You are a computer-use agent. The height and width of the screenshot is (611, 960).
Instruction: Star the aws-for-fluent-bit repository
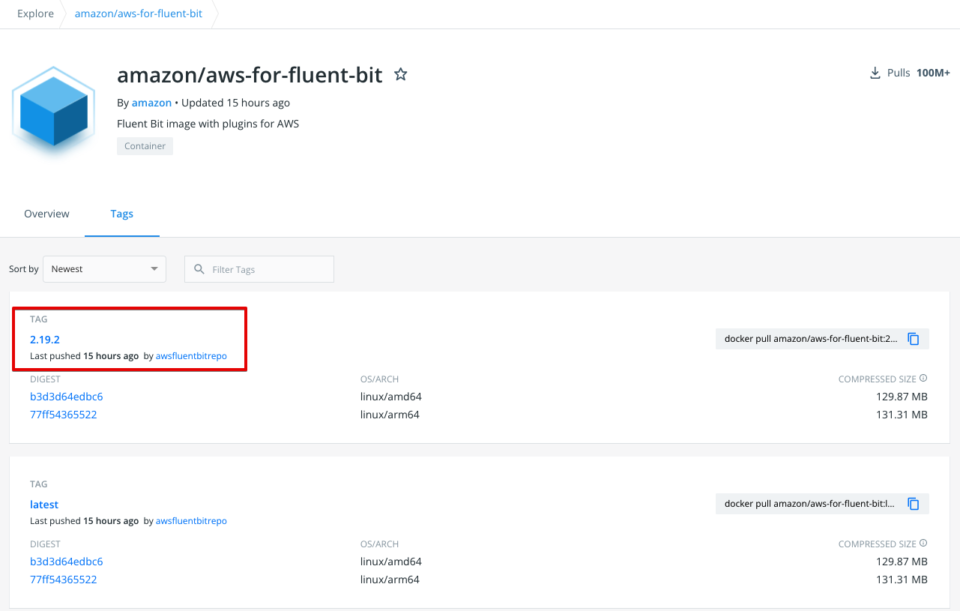coord(400,74)
